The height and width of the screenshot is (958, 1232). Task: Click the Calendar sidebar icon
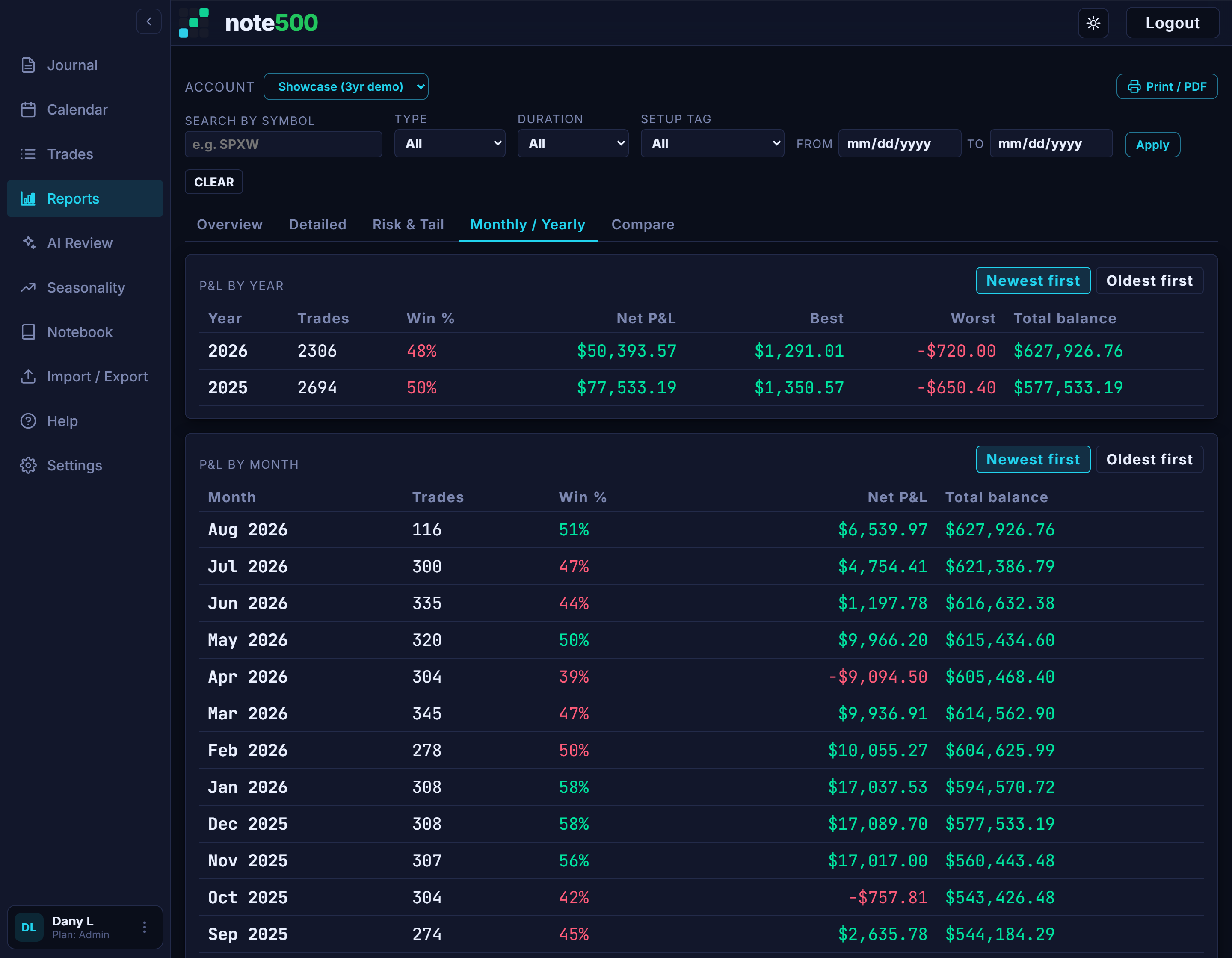click(28, 109)
